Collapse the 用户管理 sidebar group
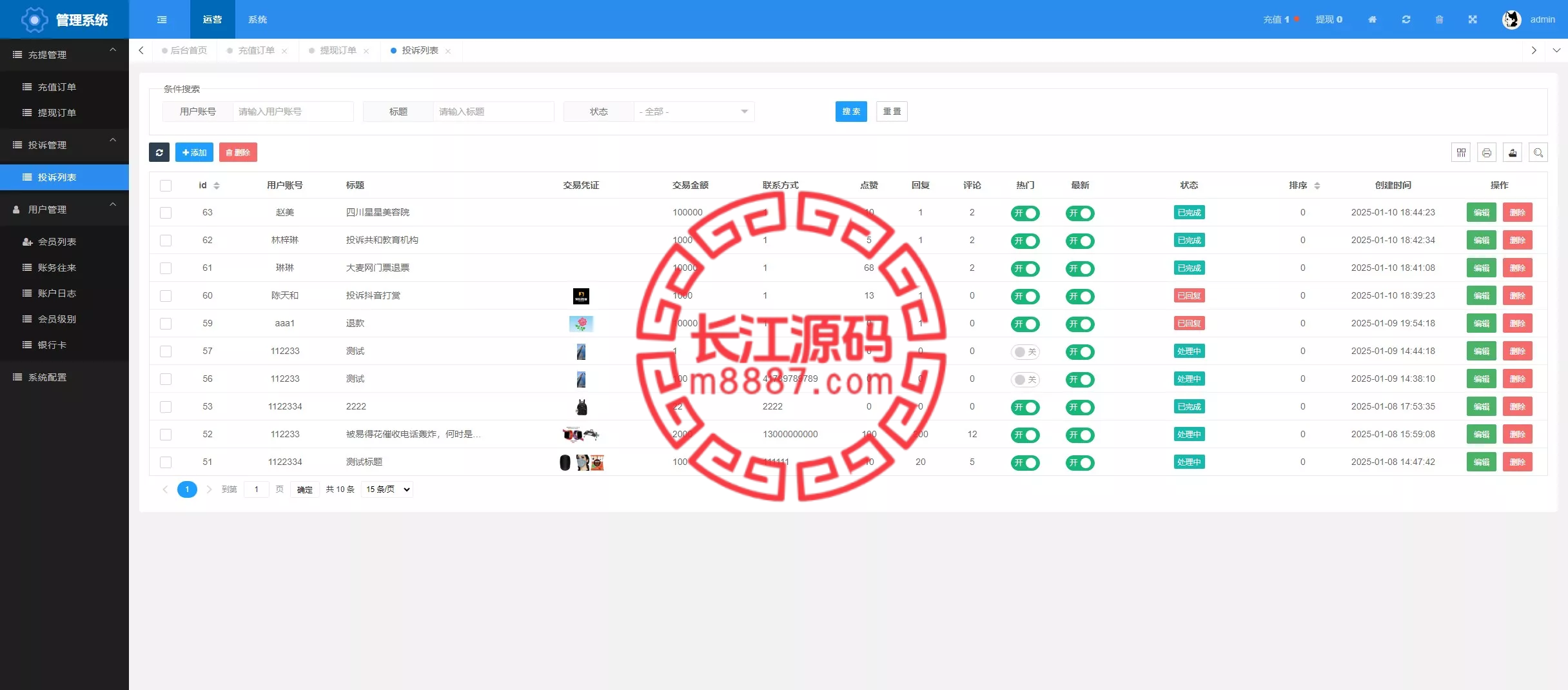 click(x=64, y=210)
